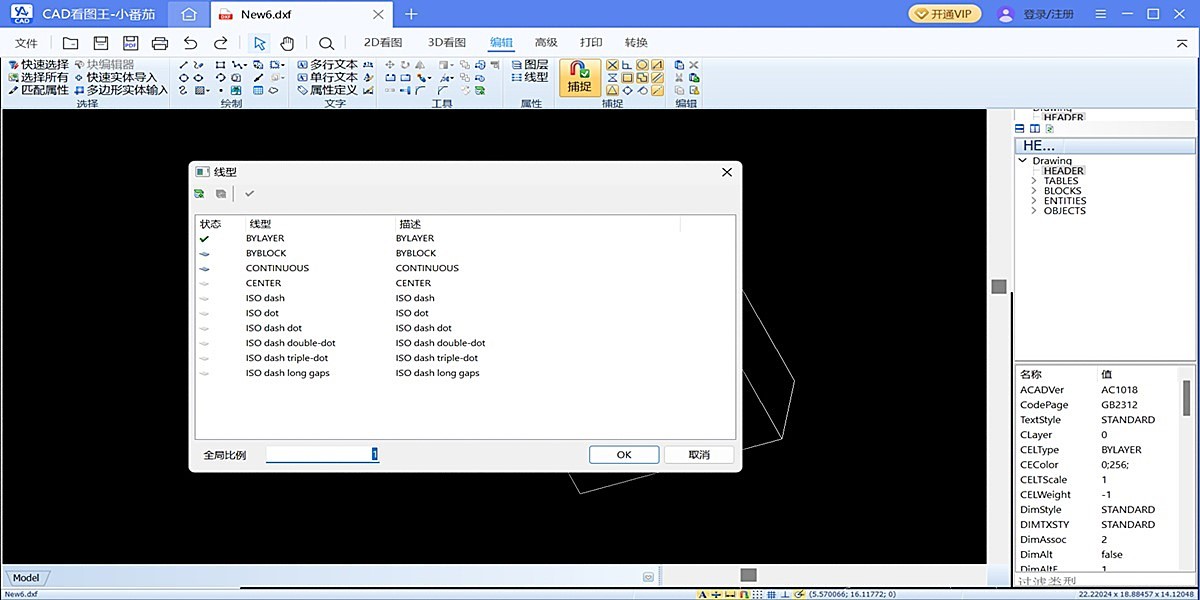This screenshot has width=1200, height=600.
Task: Click the 取消 cancel button
Action: pos(699,455)
